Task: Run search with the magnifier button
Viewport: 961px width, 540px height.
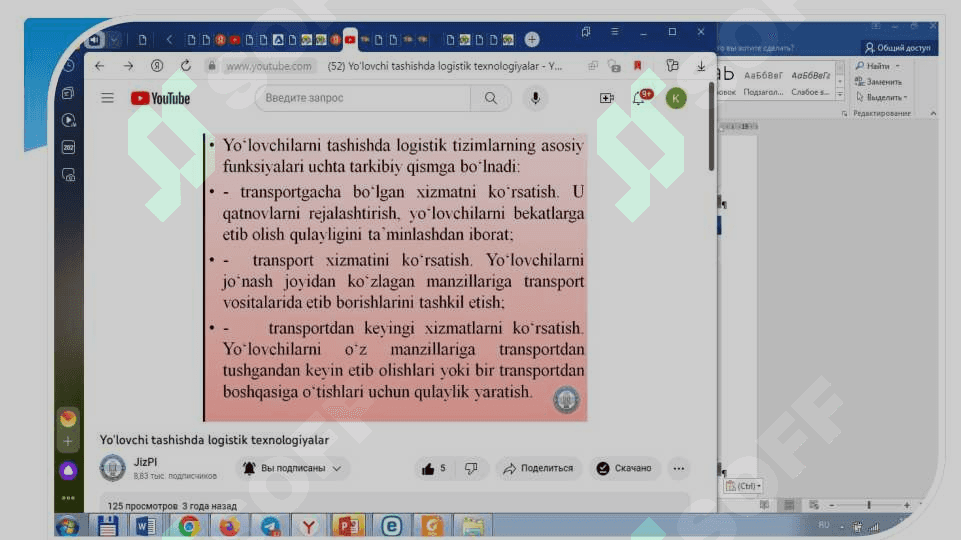Action: click(x=491, y=98)
